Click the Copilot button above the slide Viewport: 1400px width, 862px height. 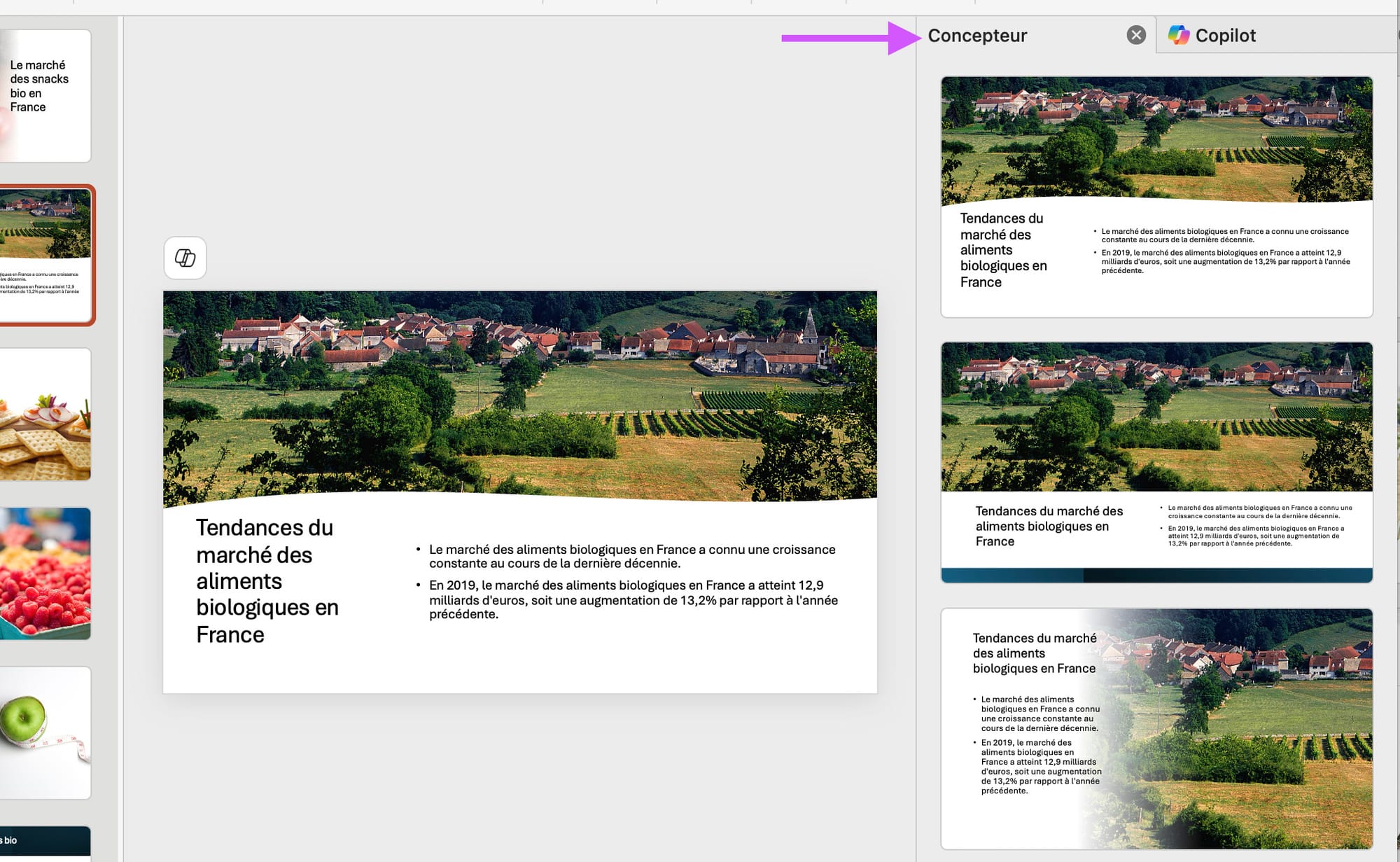(x=185, y=258)
